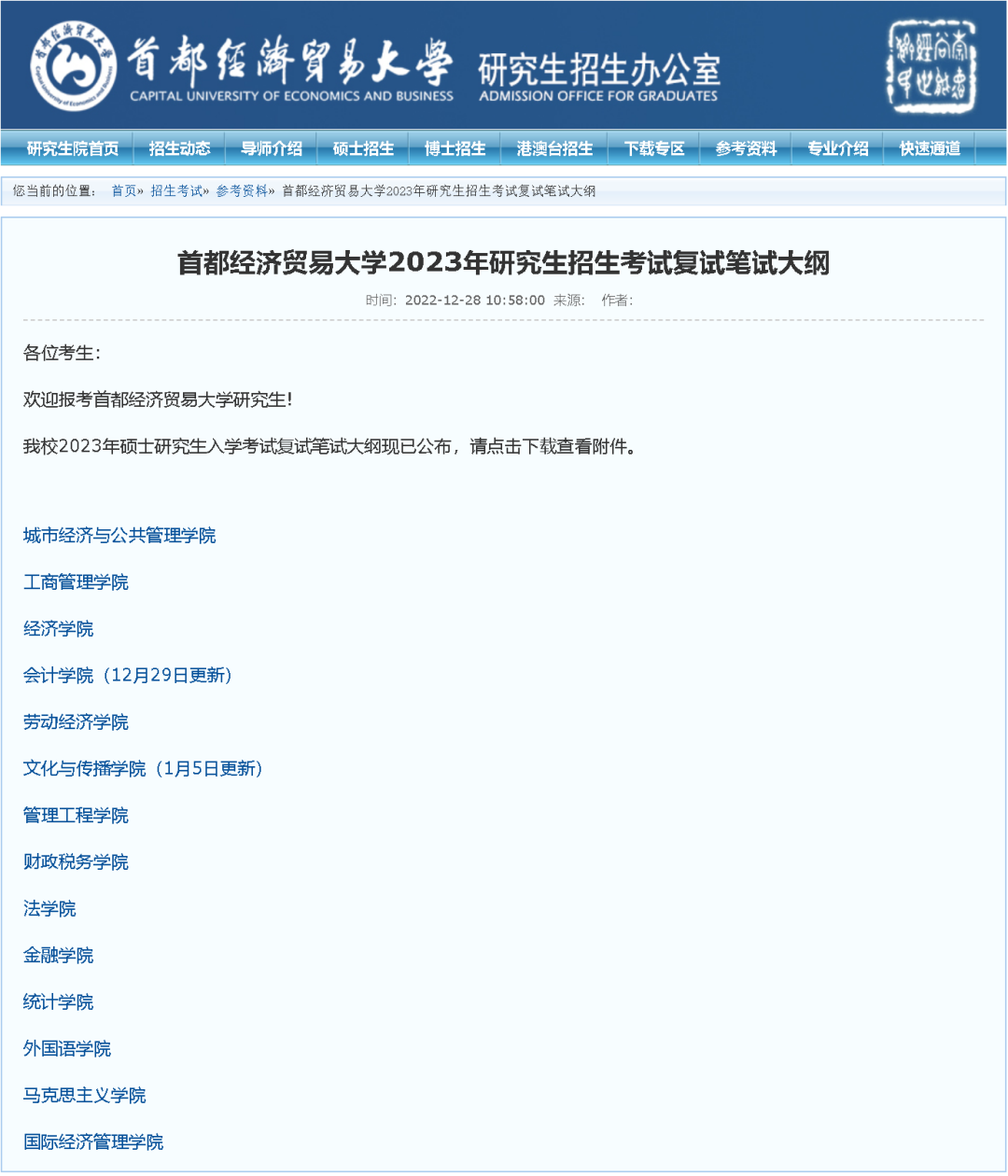Open 会计学院（12月29日更新） link
1008x1176 pixels.
128,676
